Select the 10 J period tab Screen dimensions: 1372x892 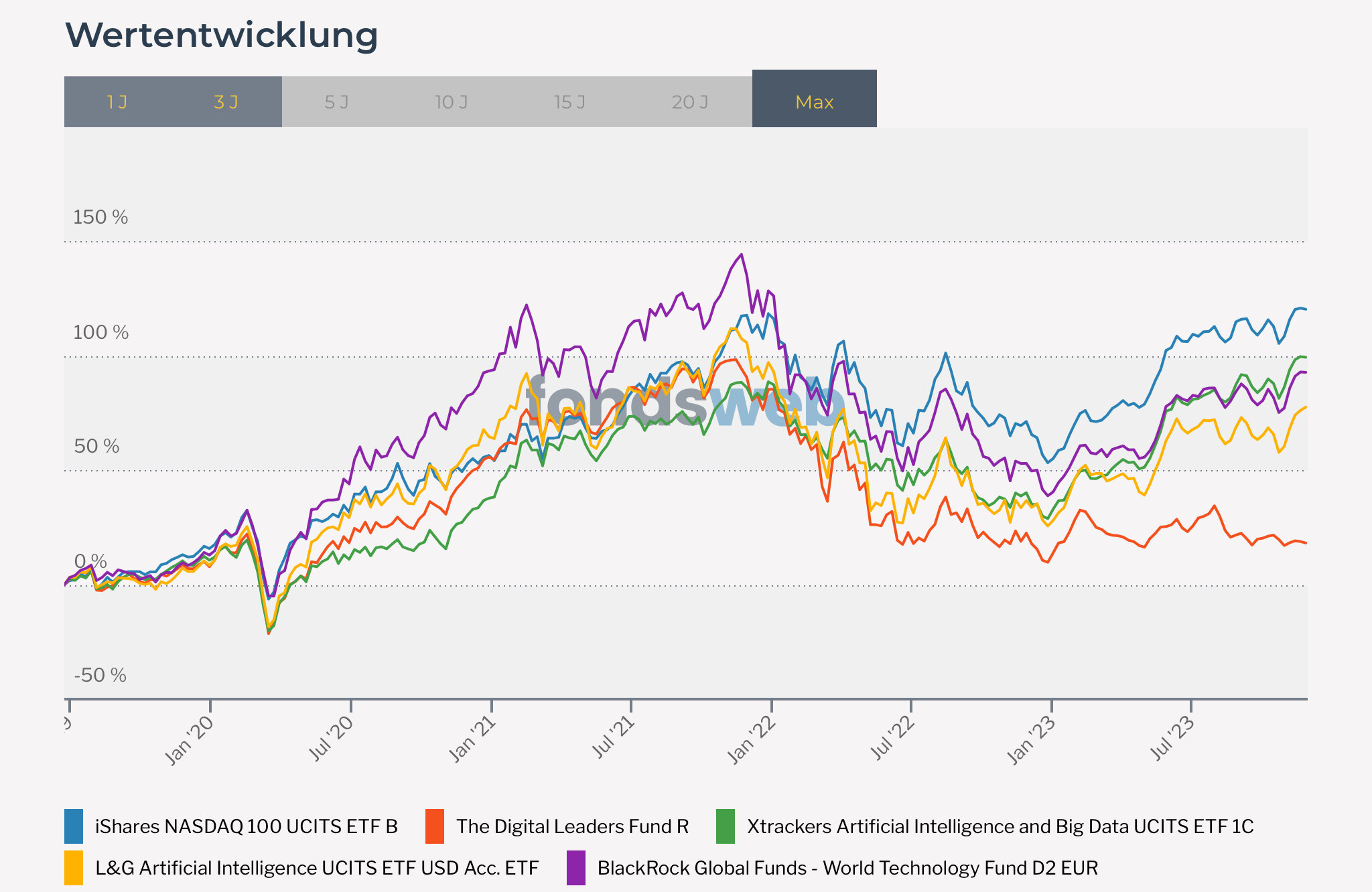pyautogui.click(x=451, y=102)
